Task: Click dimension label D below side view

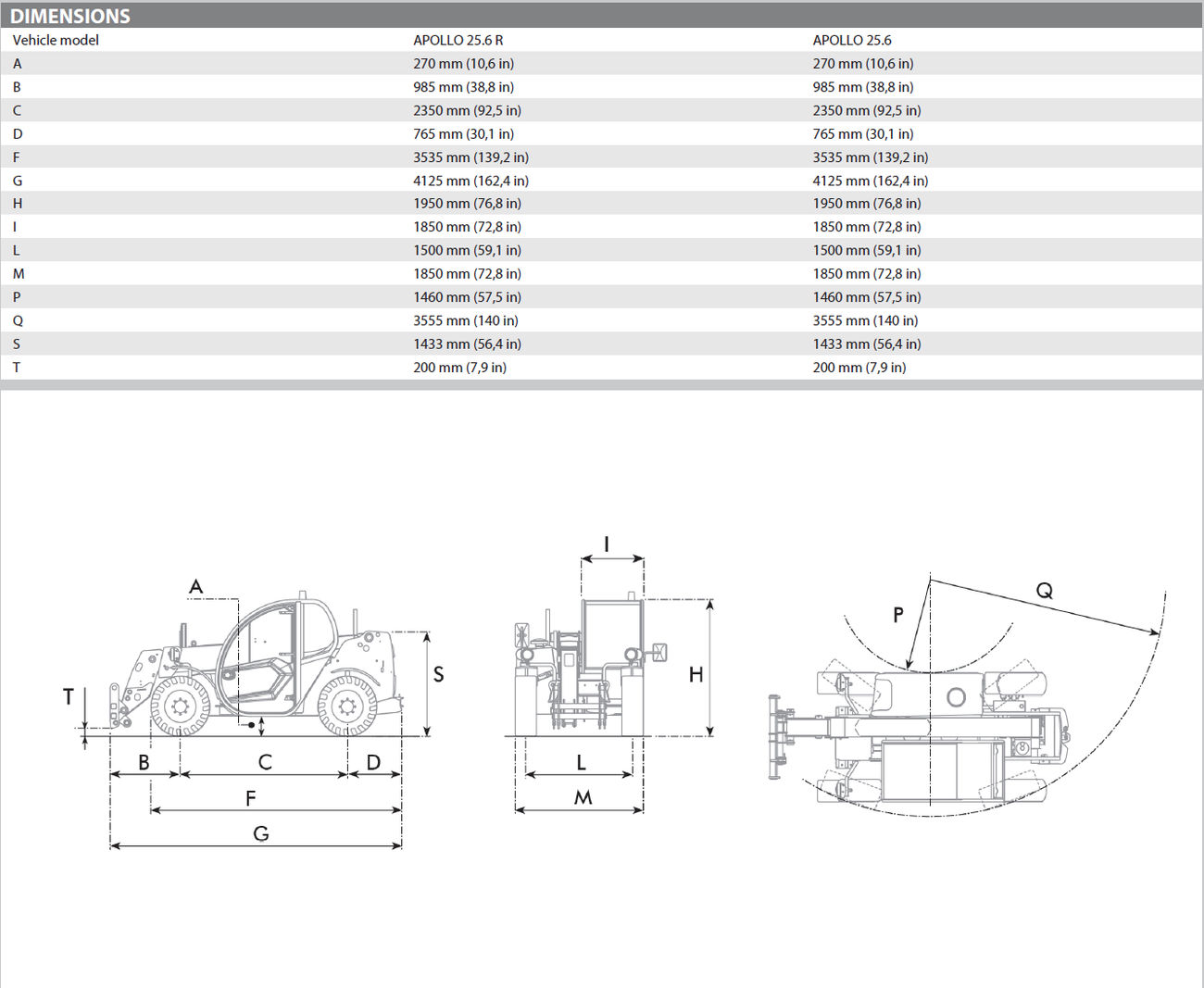Action: click(373, 763)
